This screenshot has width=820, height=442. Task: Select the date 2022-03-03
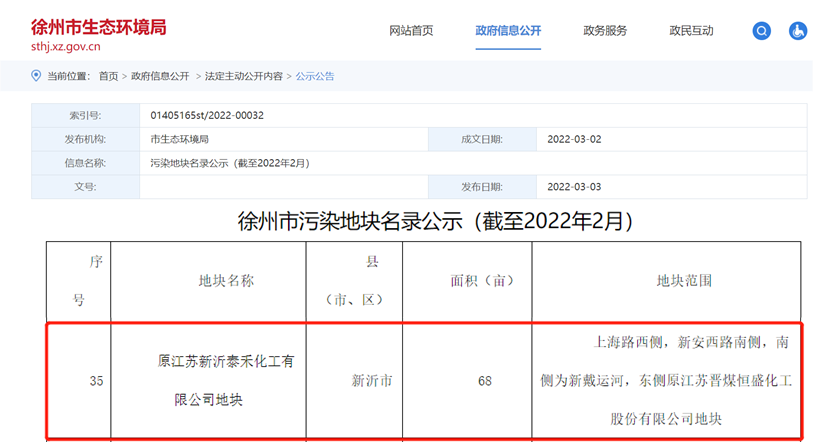point(574,187)
